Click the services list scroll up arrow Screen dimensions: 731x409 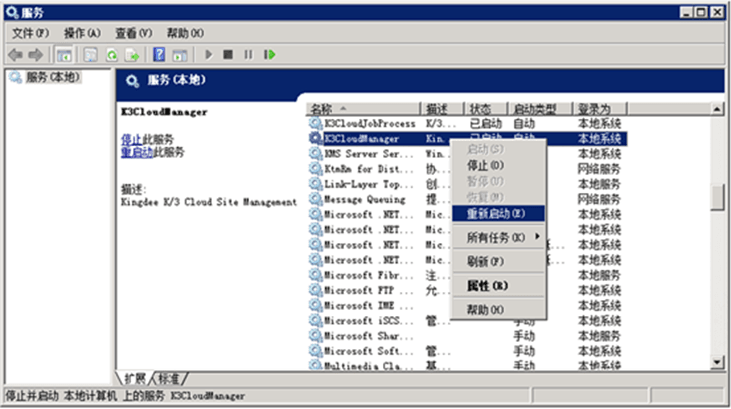pyautogui.click(x=717, y=109)
